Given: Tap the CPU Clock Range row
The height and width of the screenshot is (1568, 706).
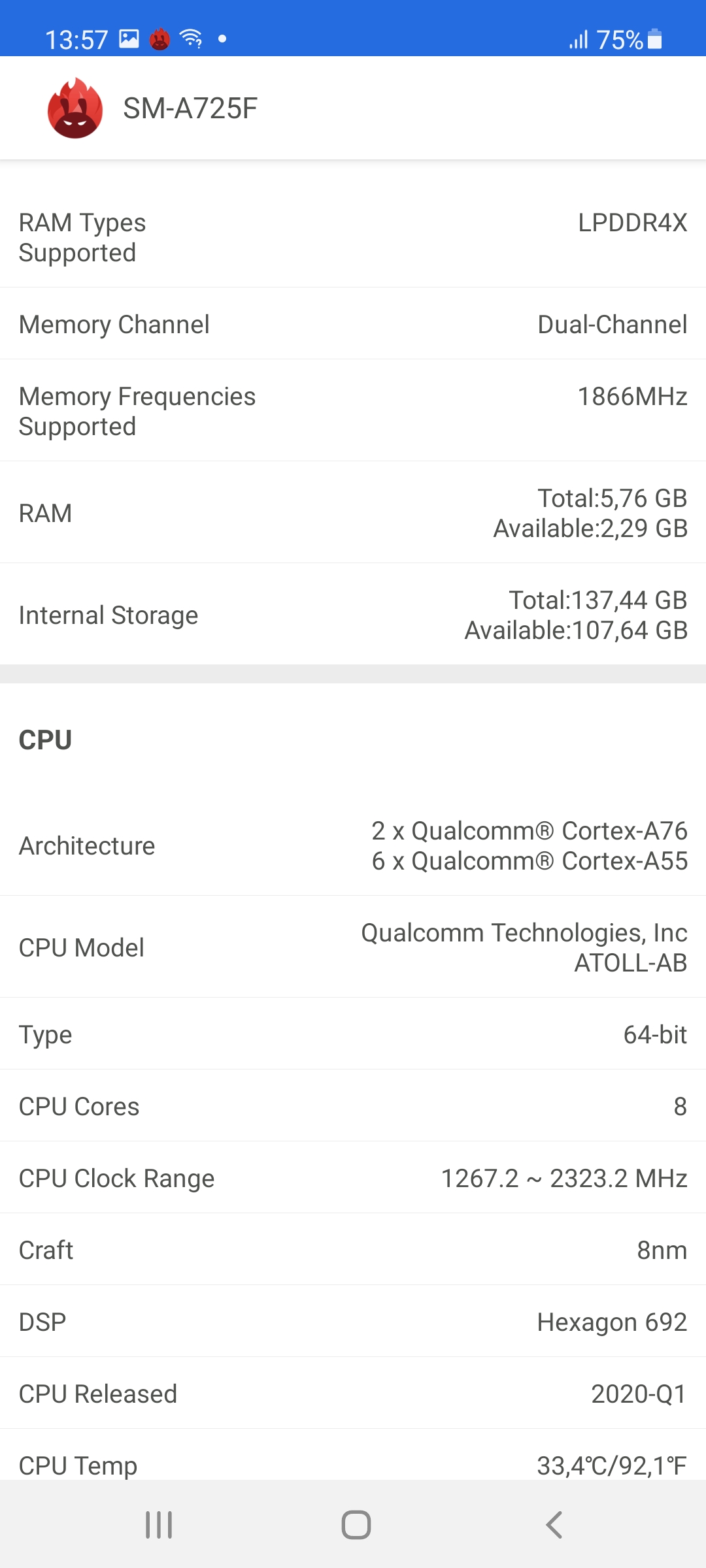Looking at the screenshot, I should point(353,1178).
